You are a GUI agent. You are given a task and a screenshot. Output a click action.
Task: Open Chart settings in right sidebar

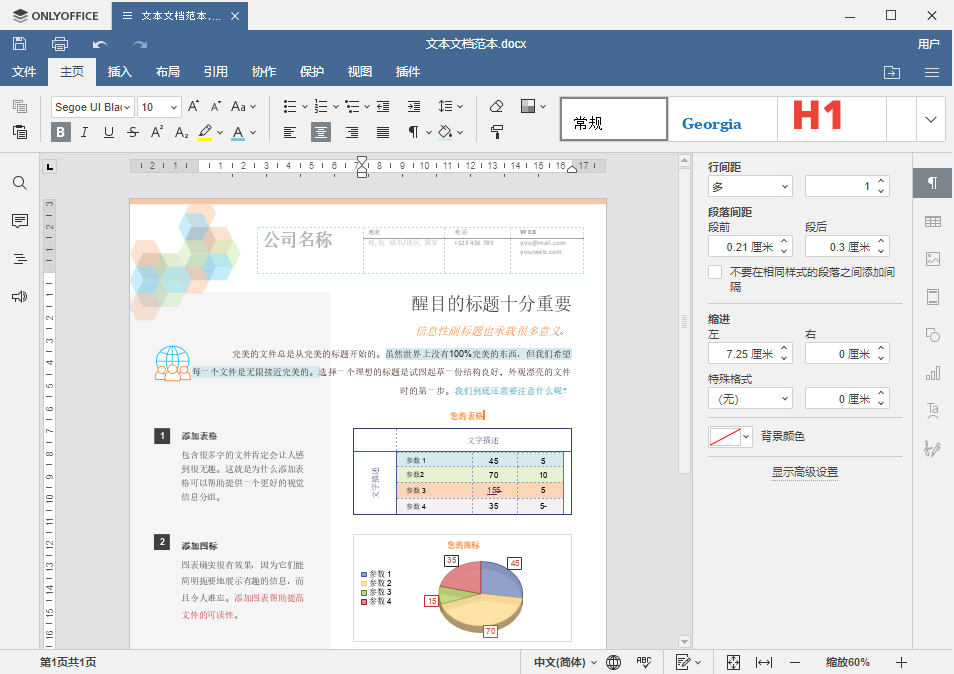pos(933,373)
